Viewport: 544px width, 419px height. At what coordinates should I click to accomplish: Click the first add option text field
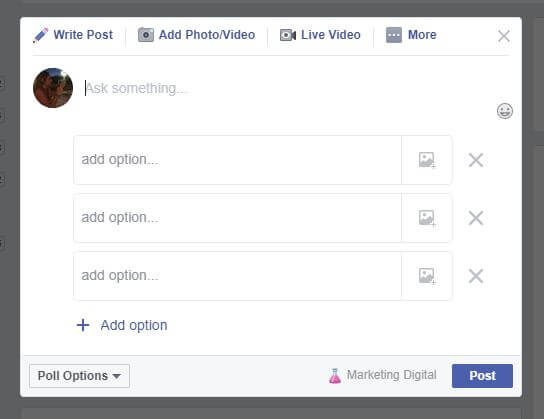pyautogui.click(x=238, y=160)
